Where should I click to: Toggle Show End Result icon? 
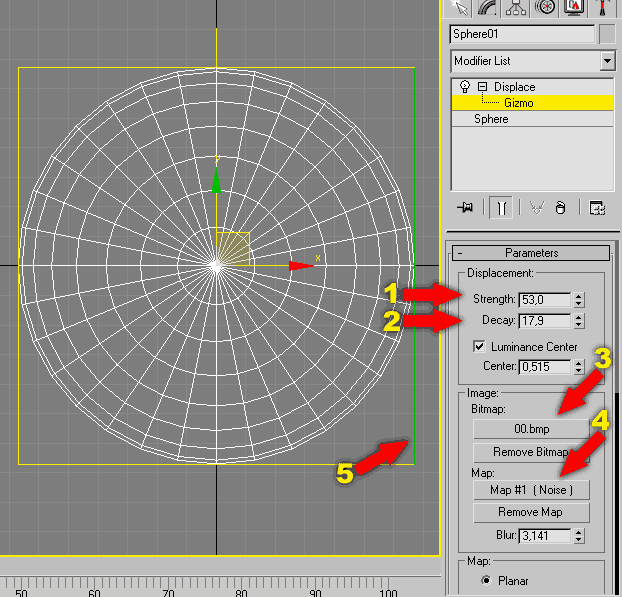(x=501, y=208)
